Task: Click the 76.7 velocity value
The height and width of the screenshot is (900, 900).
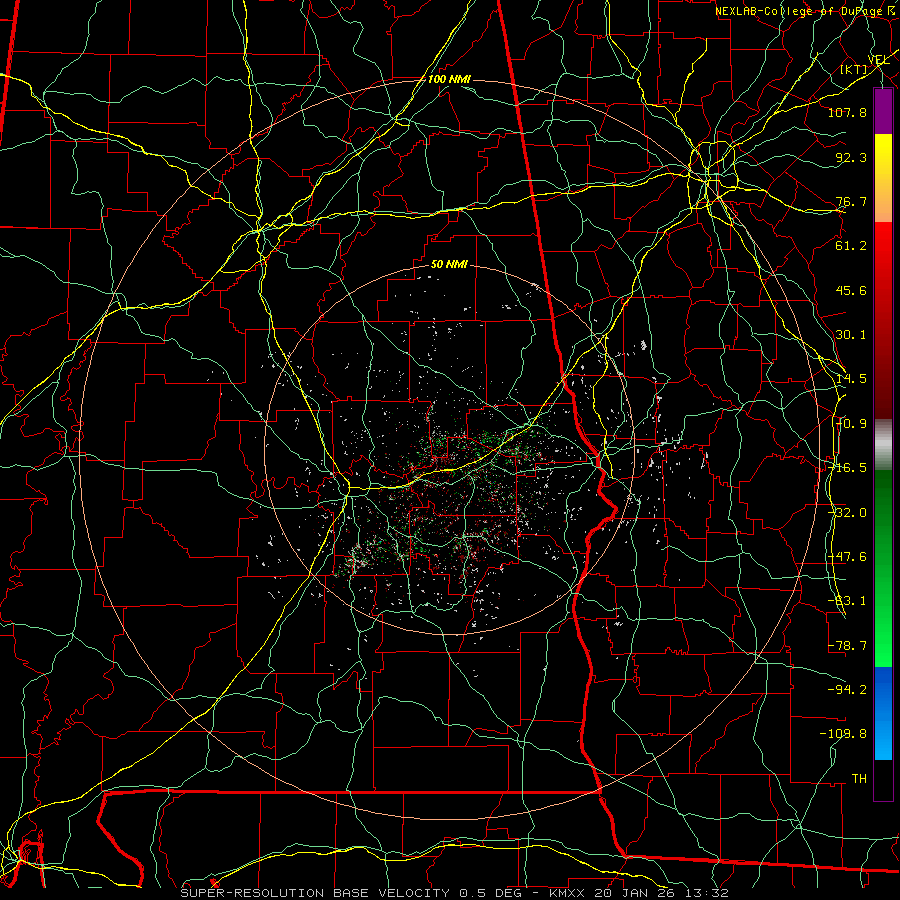Action: [x=851, y=201]
